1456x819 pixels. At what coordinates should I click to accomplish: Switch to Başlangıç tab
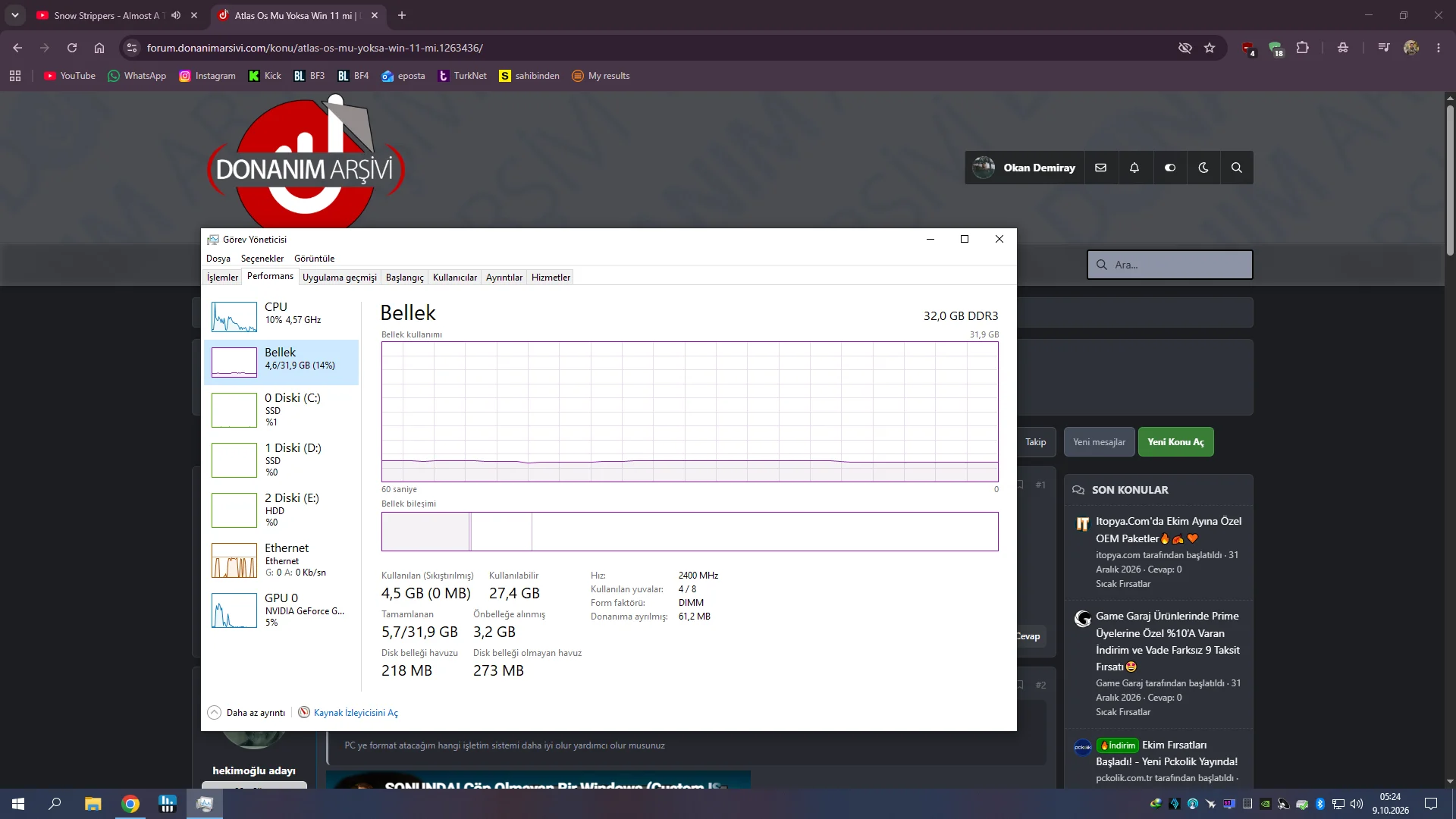(x=404, y=278)
